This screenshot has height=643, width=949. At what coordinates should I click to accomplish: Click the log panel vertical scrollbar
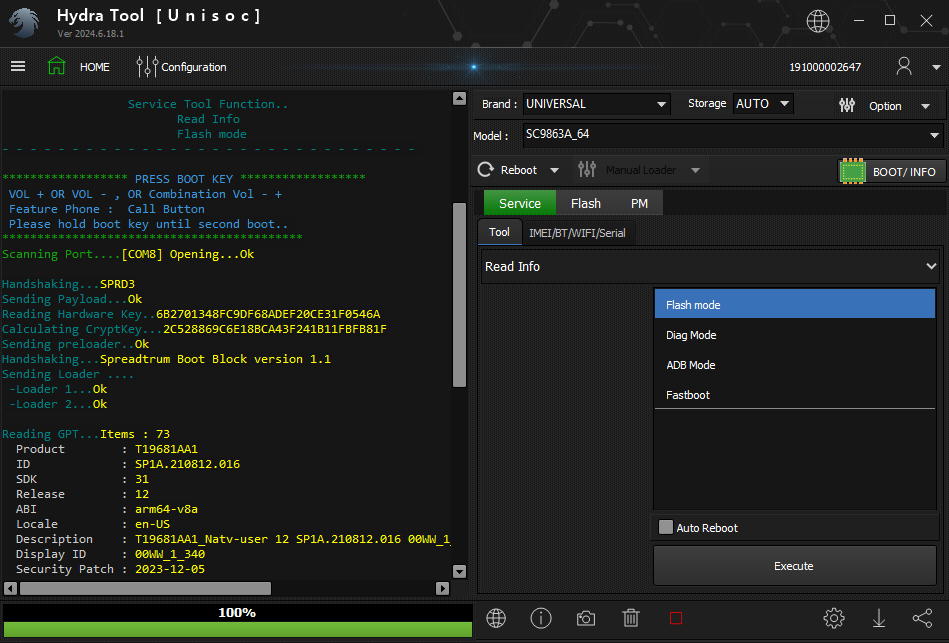(459, 294)
